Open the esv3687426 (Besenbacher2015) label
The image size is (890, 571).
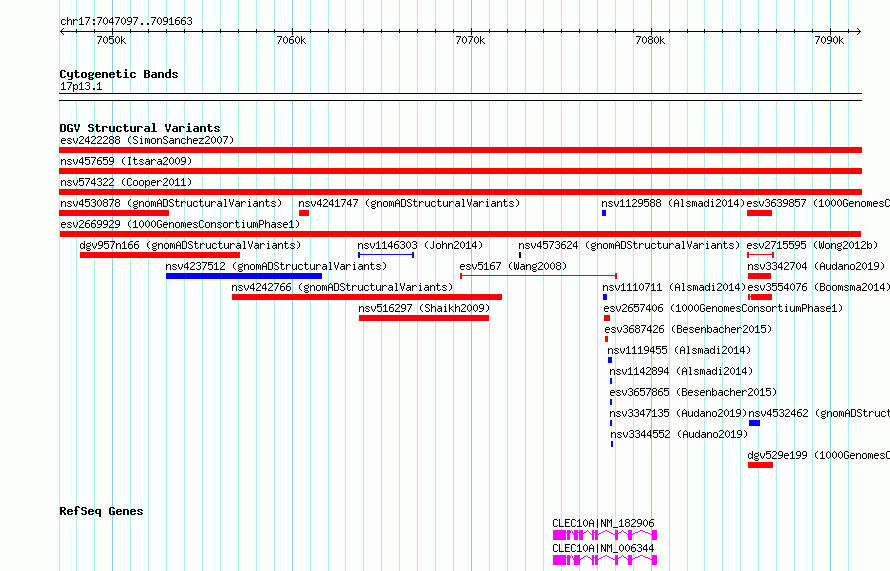pyautogui.click(x=689, y=329)
